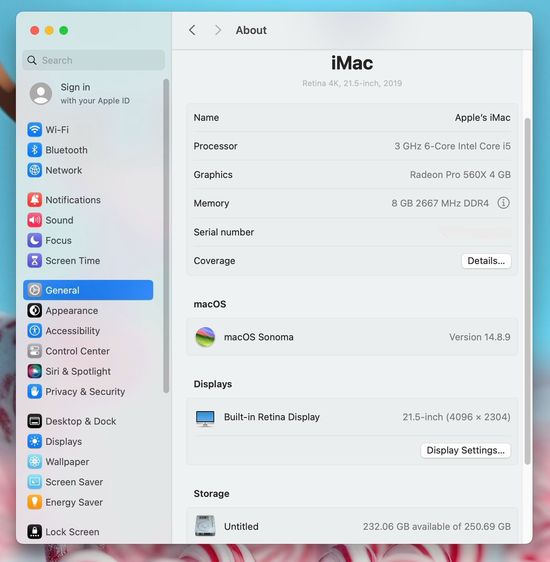The image size is (550, 562).
Task: Select the Energy Saver sidebar label
Action: (74, 502)
